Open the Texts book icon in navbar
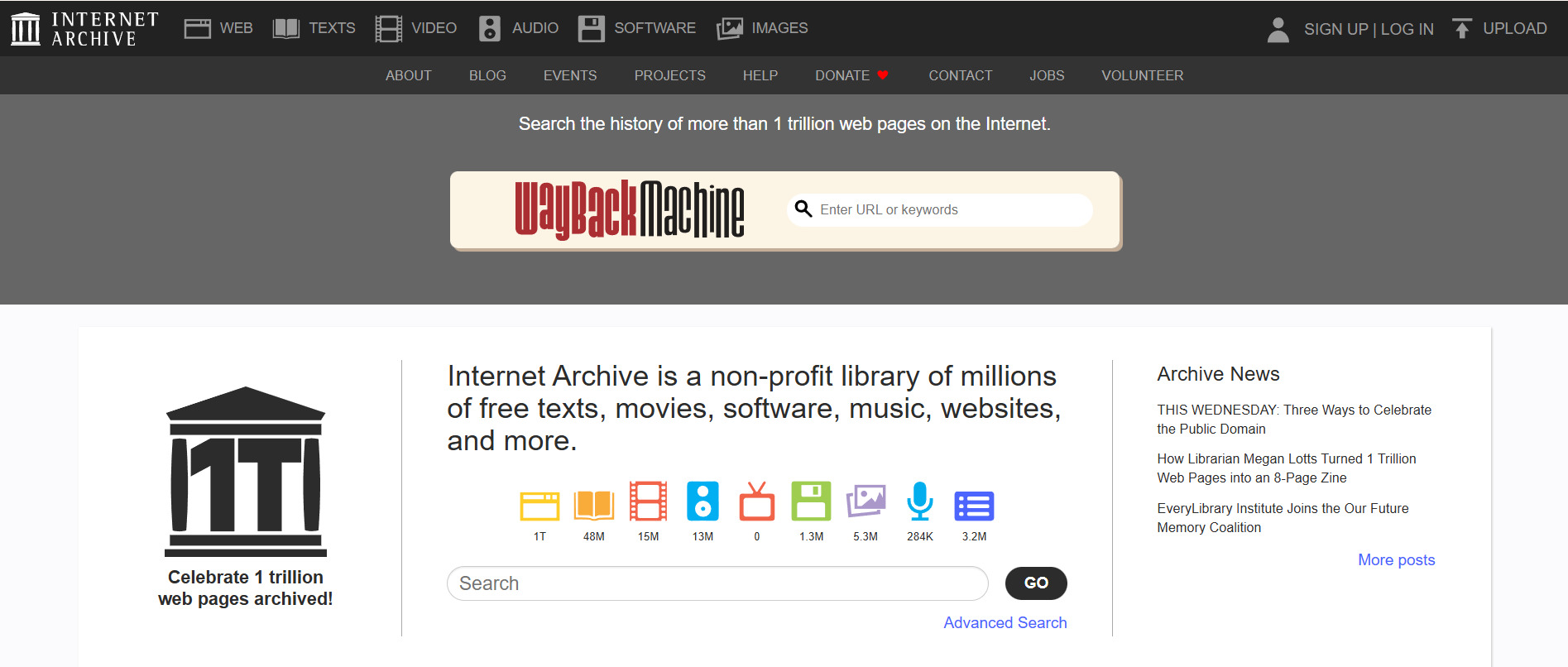Image resolution: width=1568 pixels, height=667 pixels. point(286,29)
